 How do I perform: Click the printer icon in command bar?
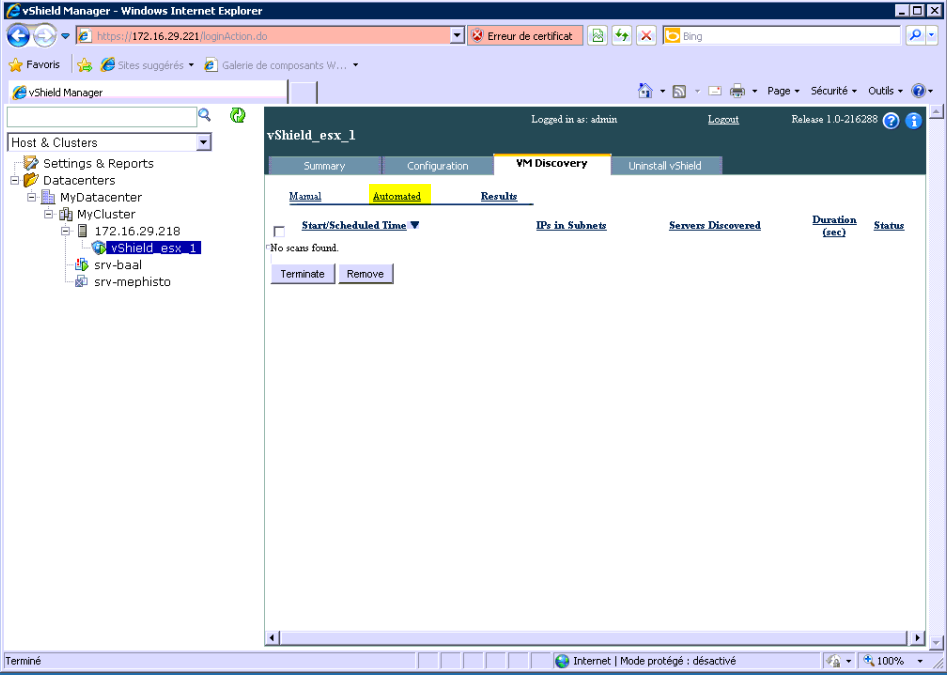pos(737,91)
